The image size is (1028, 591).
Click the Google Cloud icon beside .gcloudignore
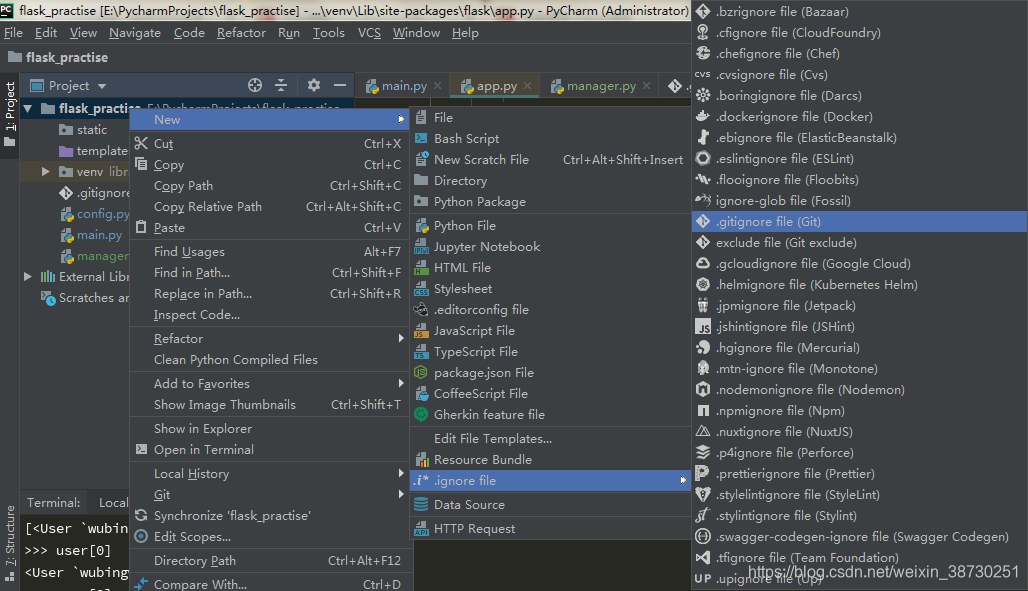click(703, 263)
